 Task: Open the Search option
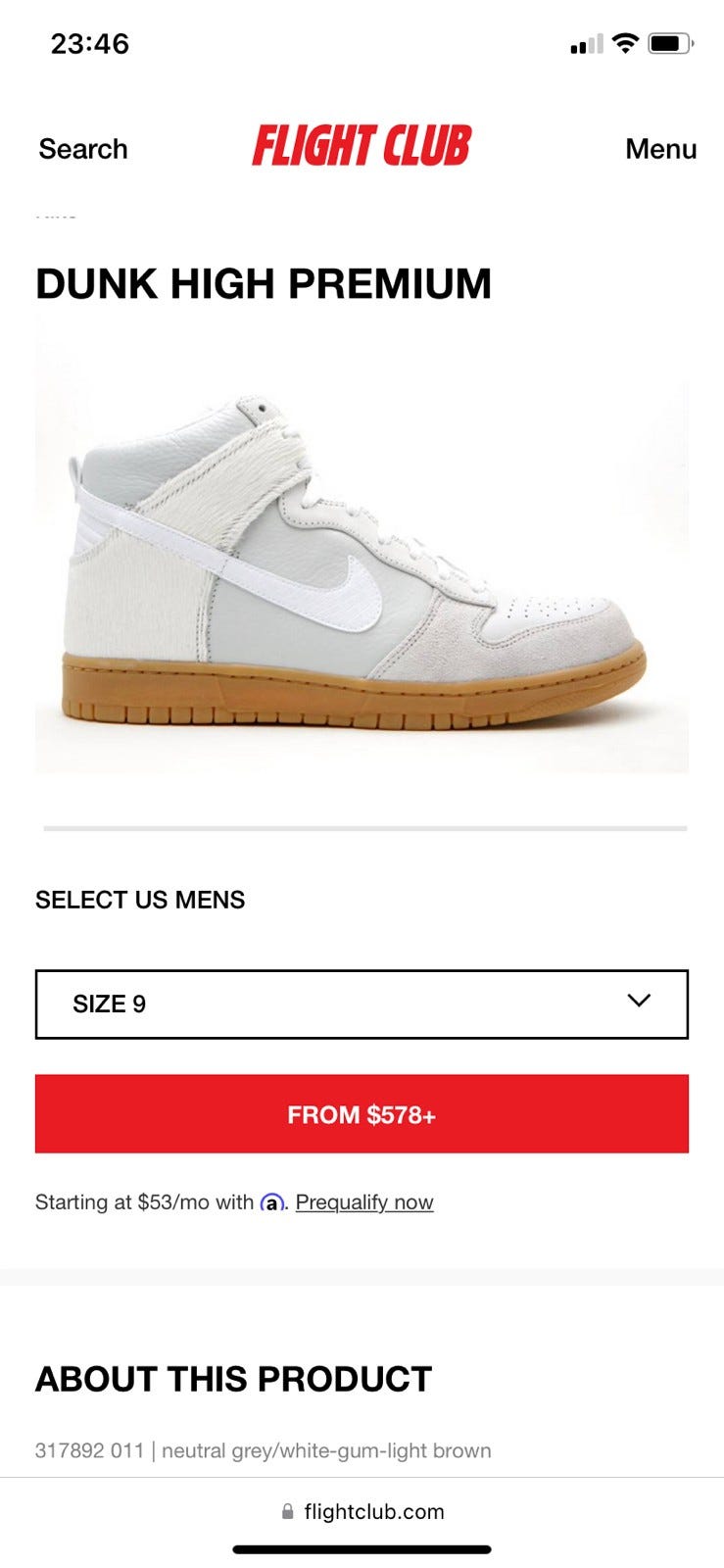[83, 149]
